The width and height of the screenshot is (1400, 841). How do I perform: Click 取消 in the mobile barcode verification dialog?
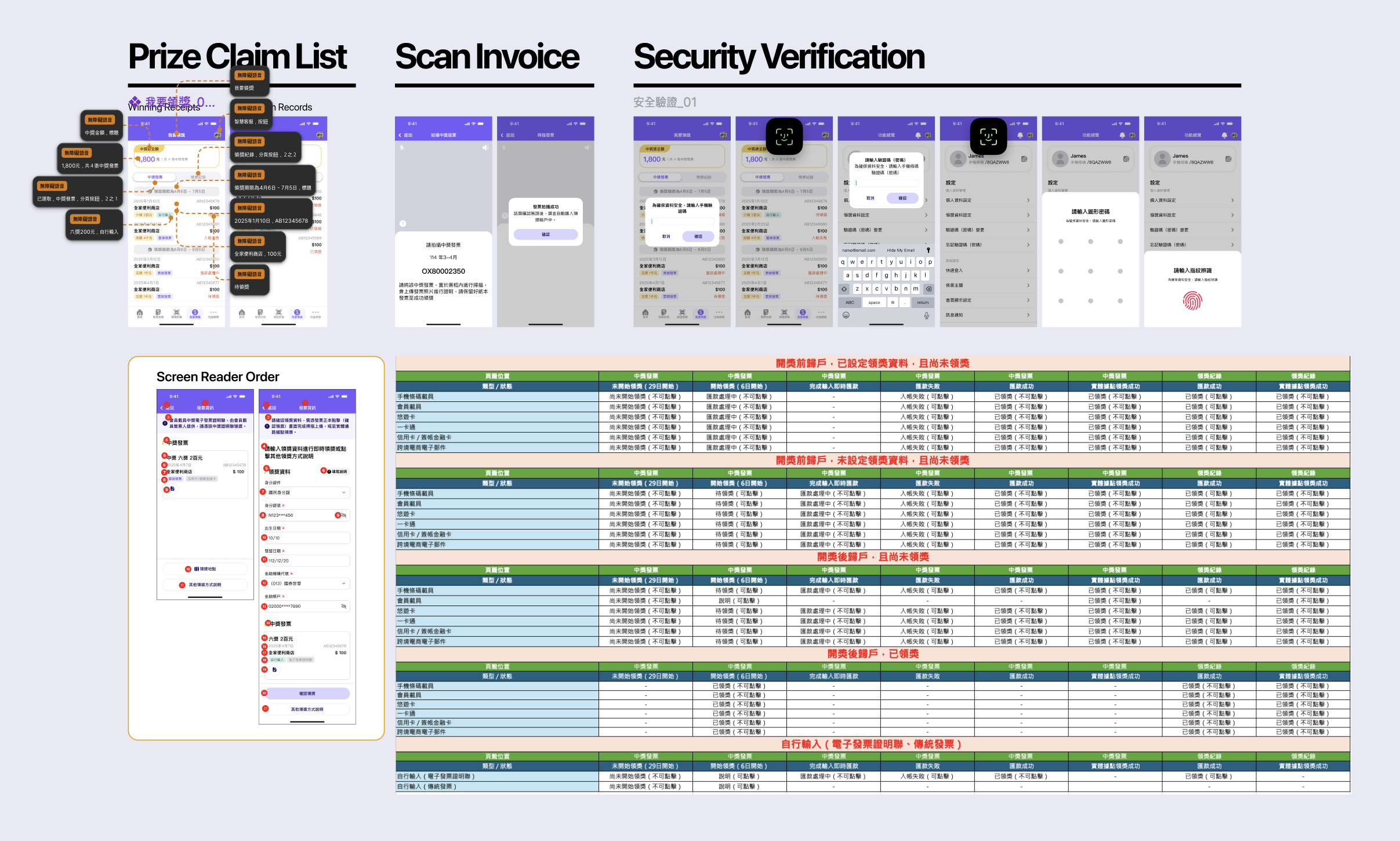tap(666, 237)
